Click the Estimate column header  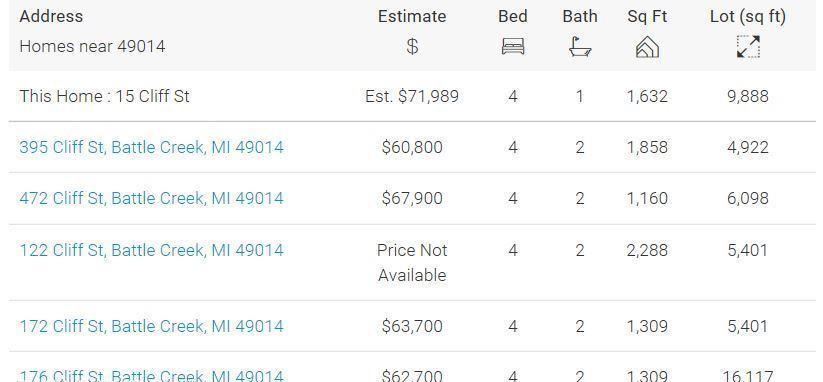pos(412,16)
